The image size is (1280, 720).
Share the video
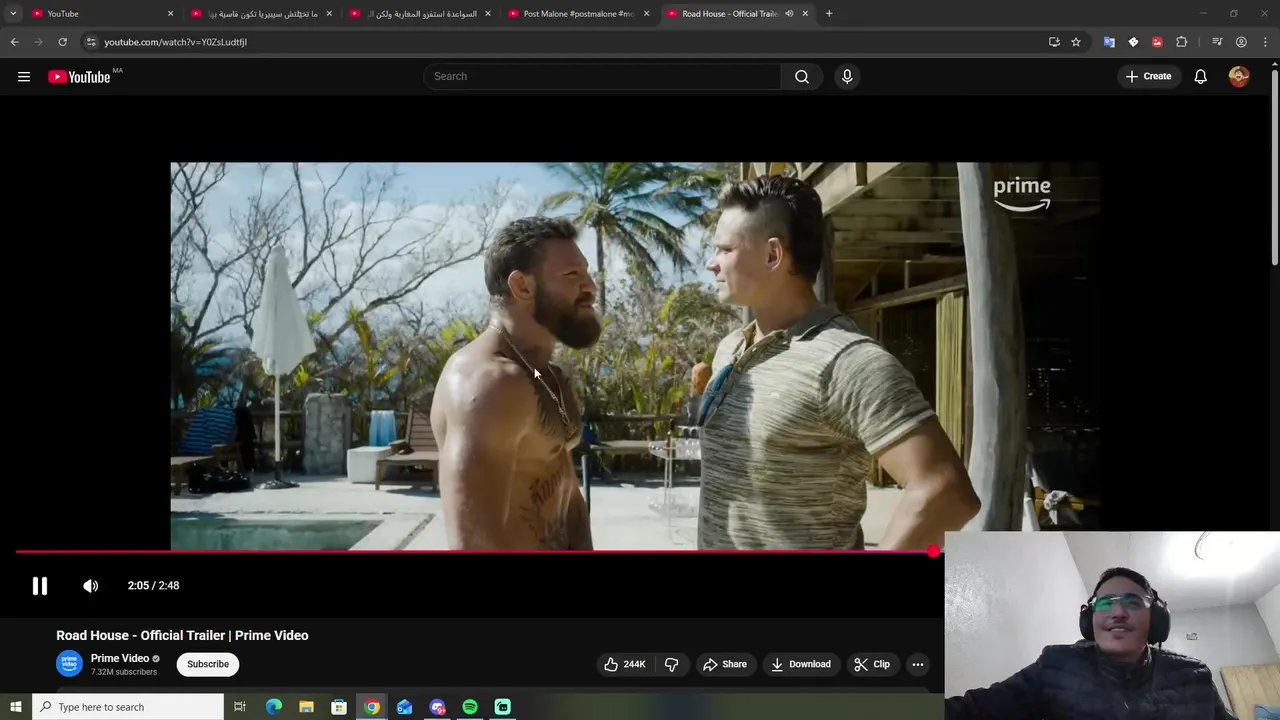point(725,664)
